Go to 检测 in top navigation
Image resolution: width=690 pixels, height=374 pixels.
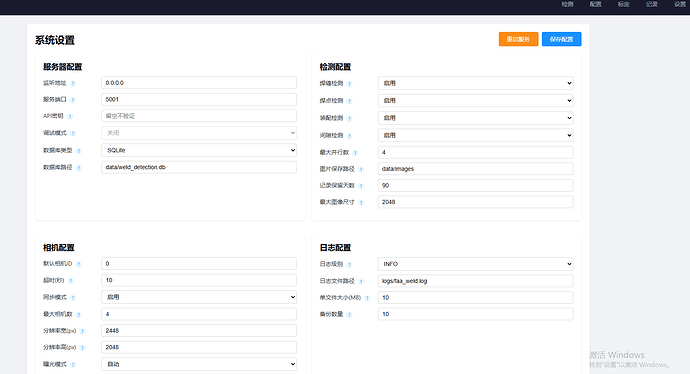[568, 4]
